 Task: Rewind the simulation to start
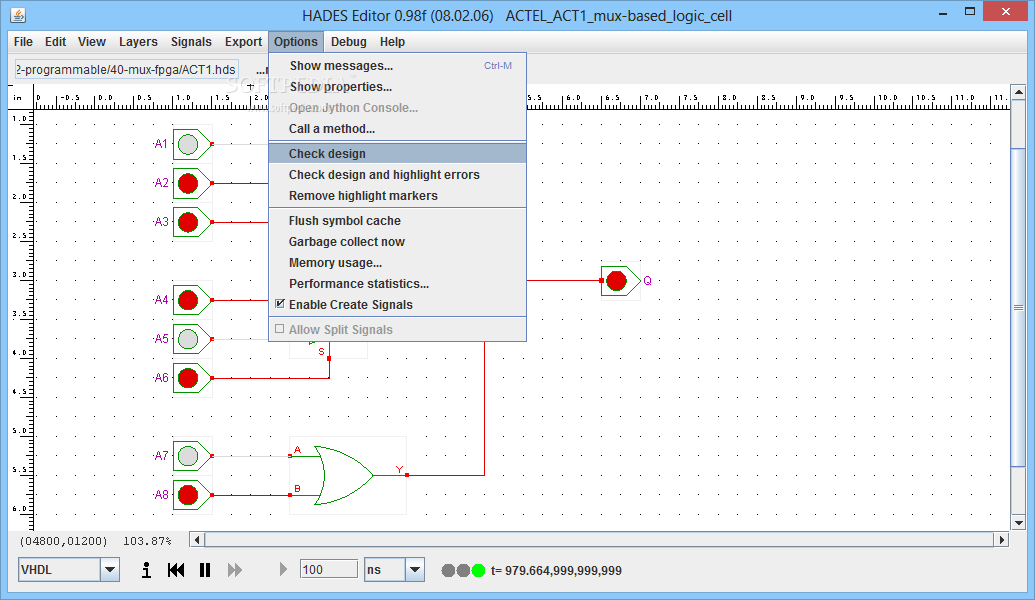click(176, 570)
